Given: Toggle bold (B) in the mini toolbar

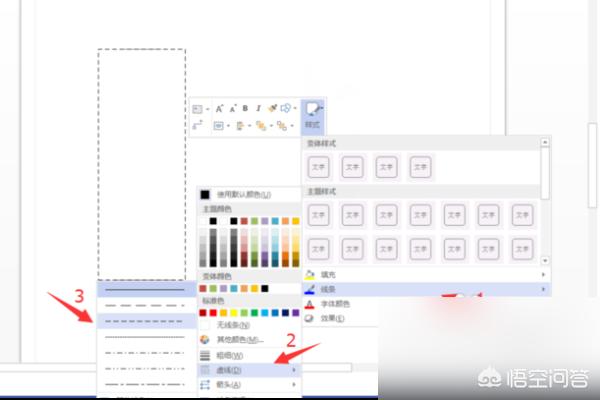Looking at the screenshot, I should 246,108.
